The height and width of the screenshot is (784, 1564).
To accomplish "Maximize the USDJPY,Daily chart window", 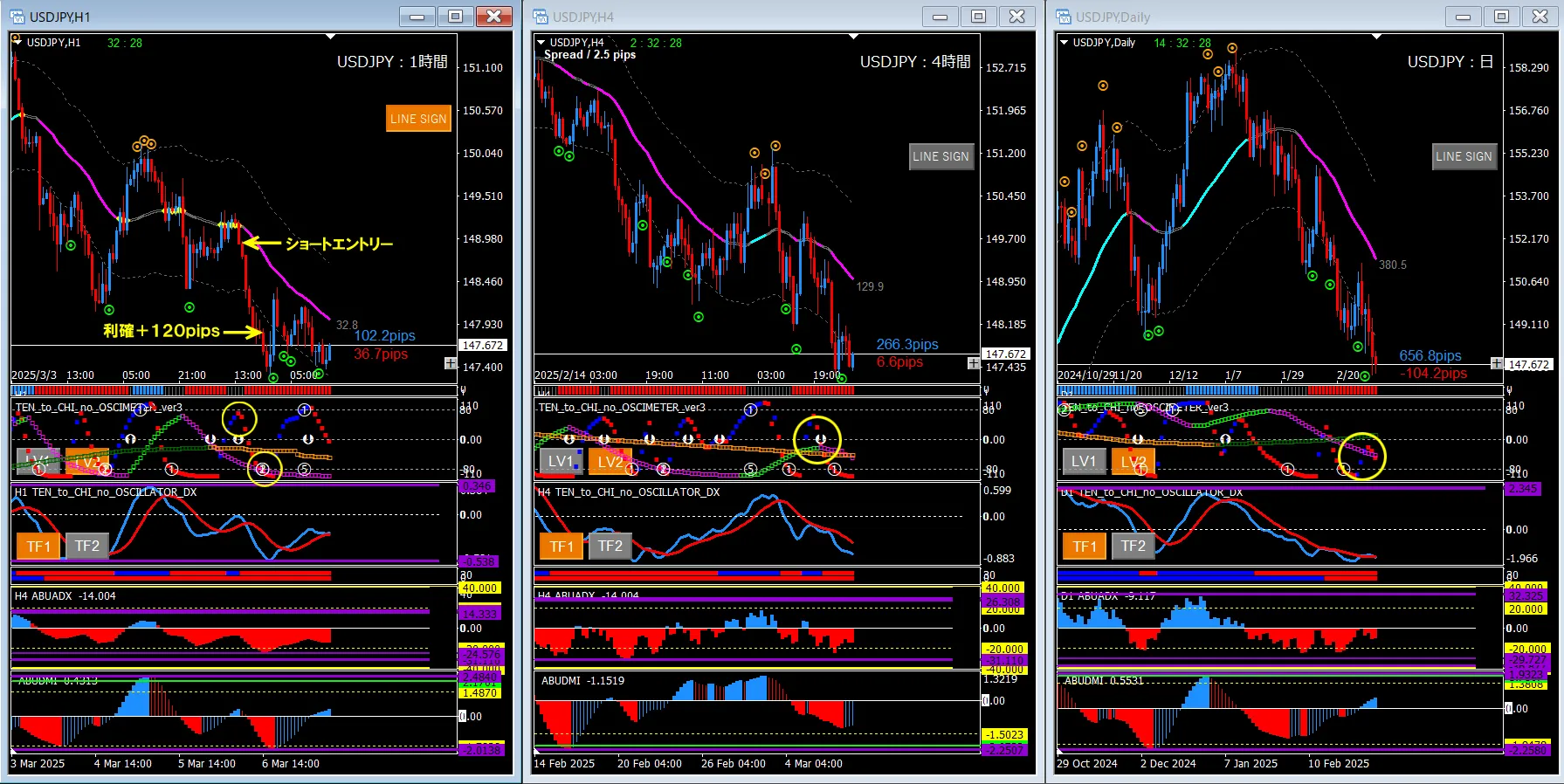I will point(1502,17).
